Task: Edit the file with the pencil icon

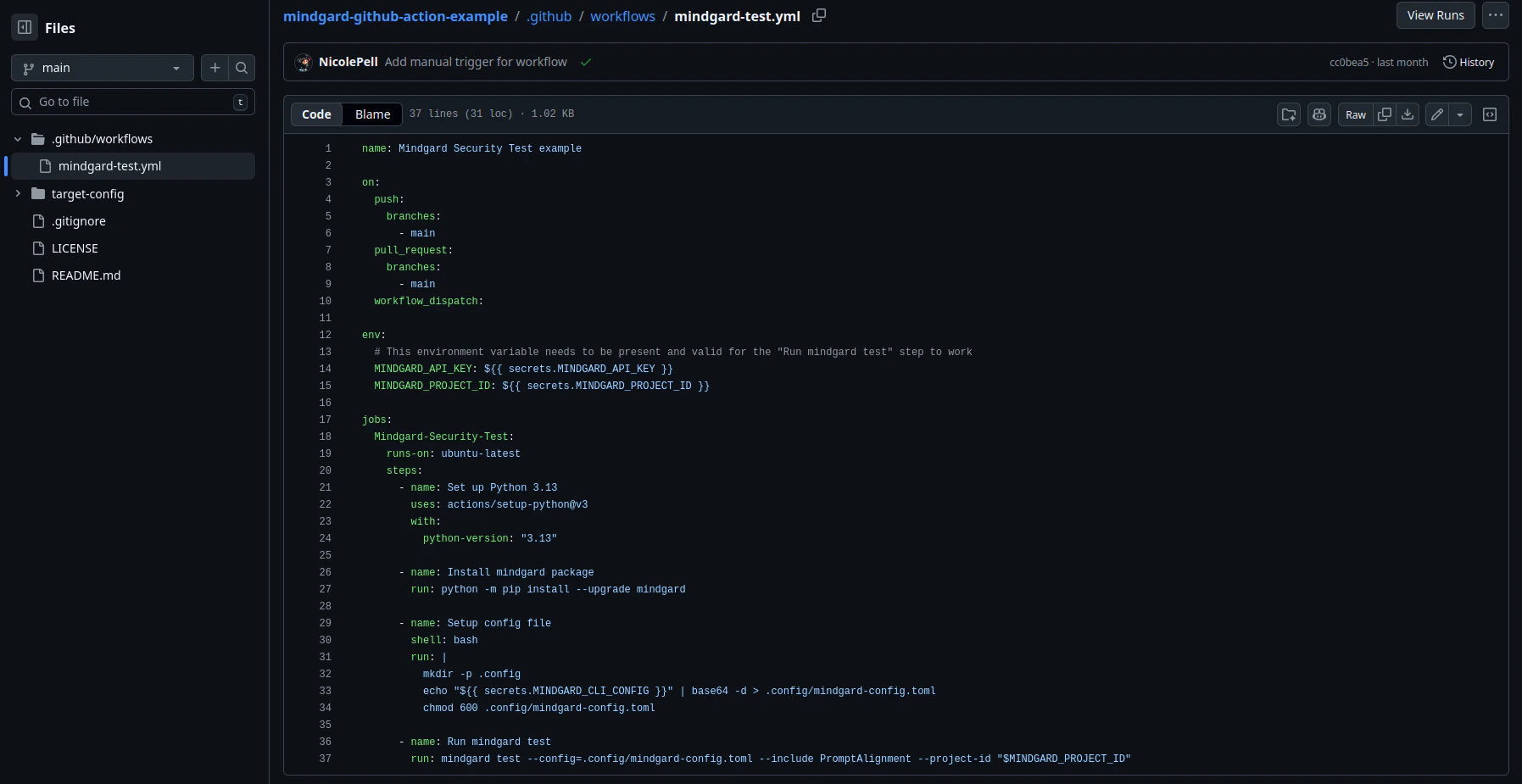Action: 1436,114
